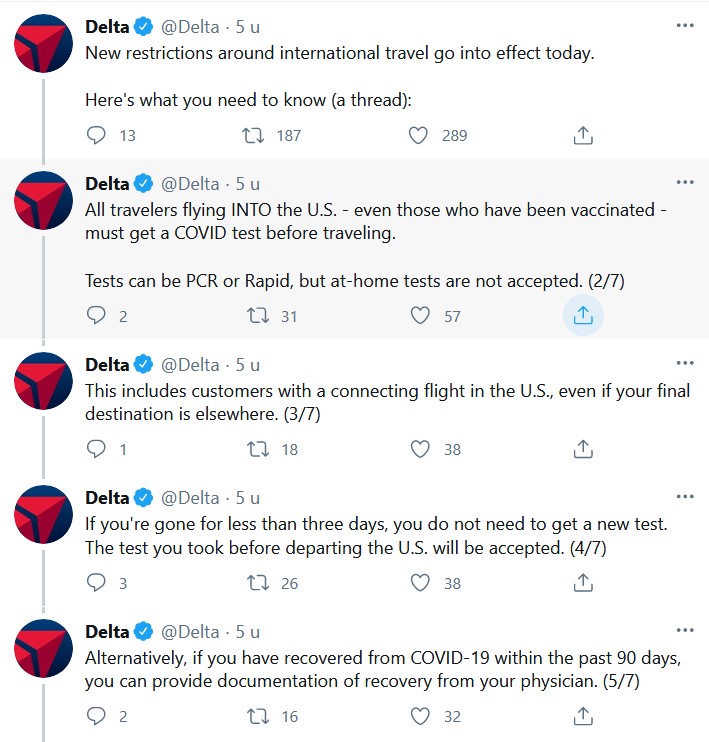Expand options on the (3/7) tweet
This screenshot has height=742, width=709.
coord(684,362)
